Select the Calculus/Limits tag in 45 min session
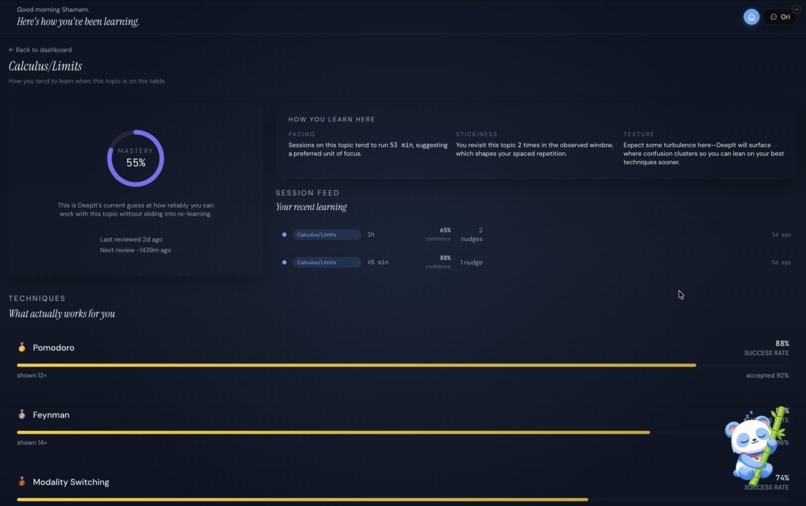Image resolution: width=806 pixels, height=506 pixels. (x=326, y=262)
